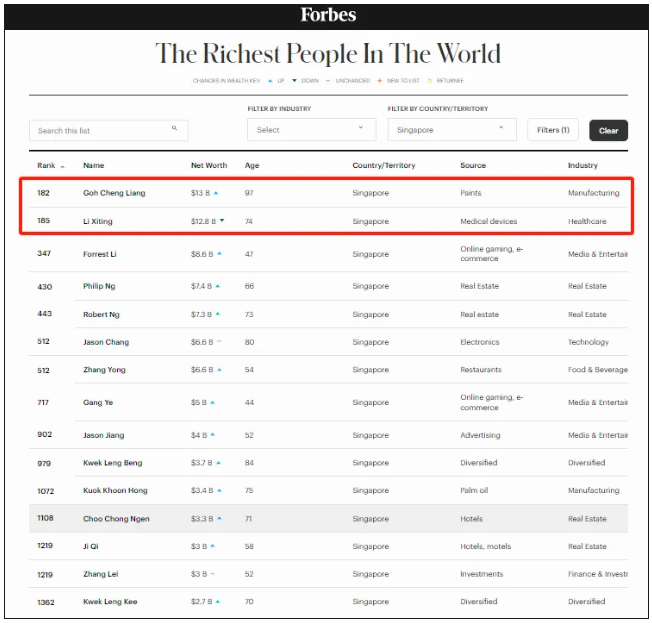
Task: Click up arrow beside $7.3 B
Action: click(218, 314)
